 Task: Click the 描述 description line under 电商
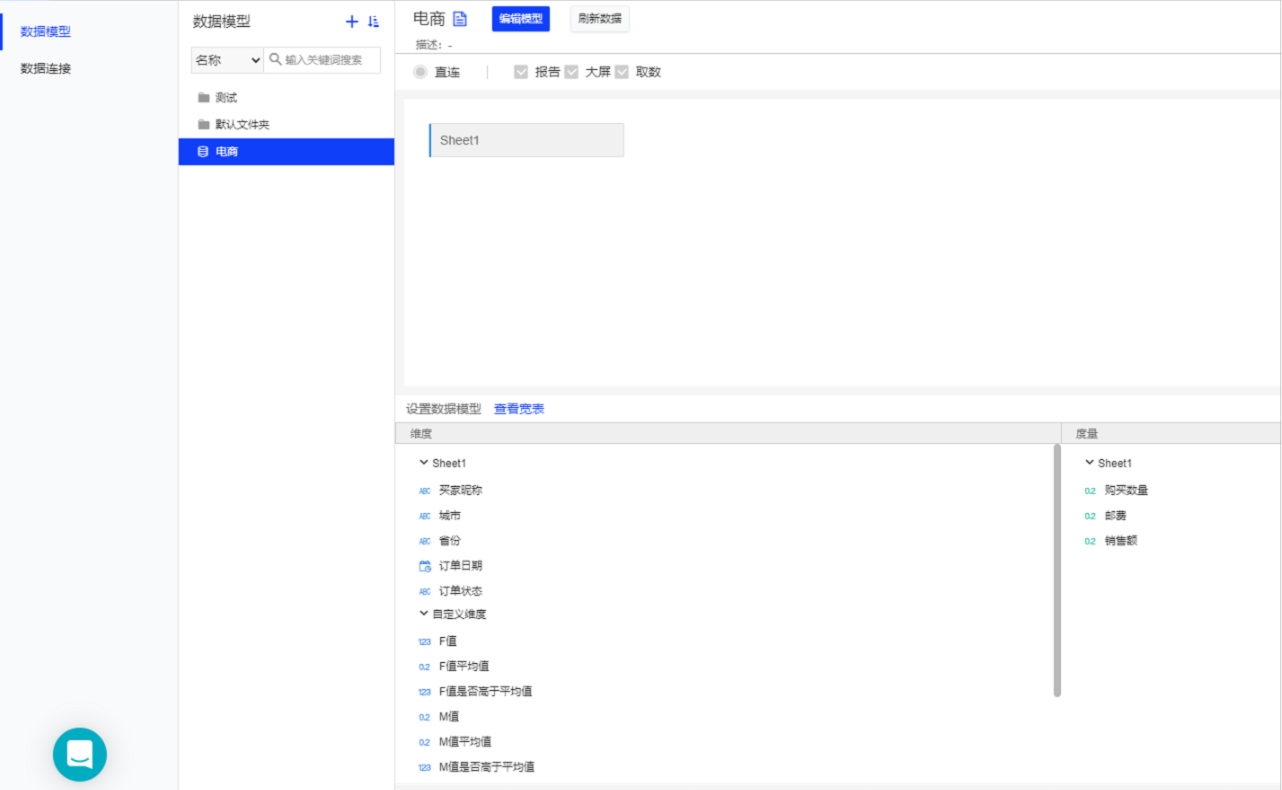(434, 45)
